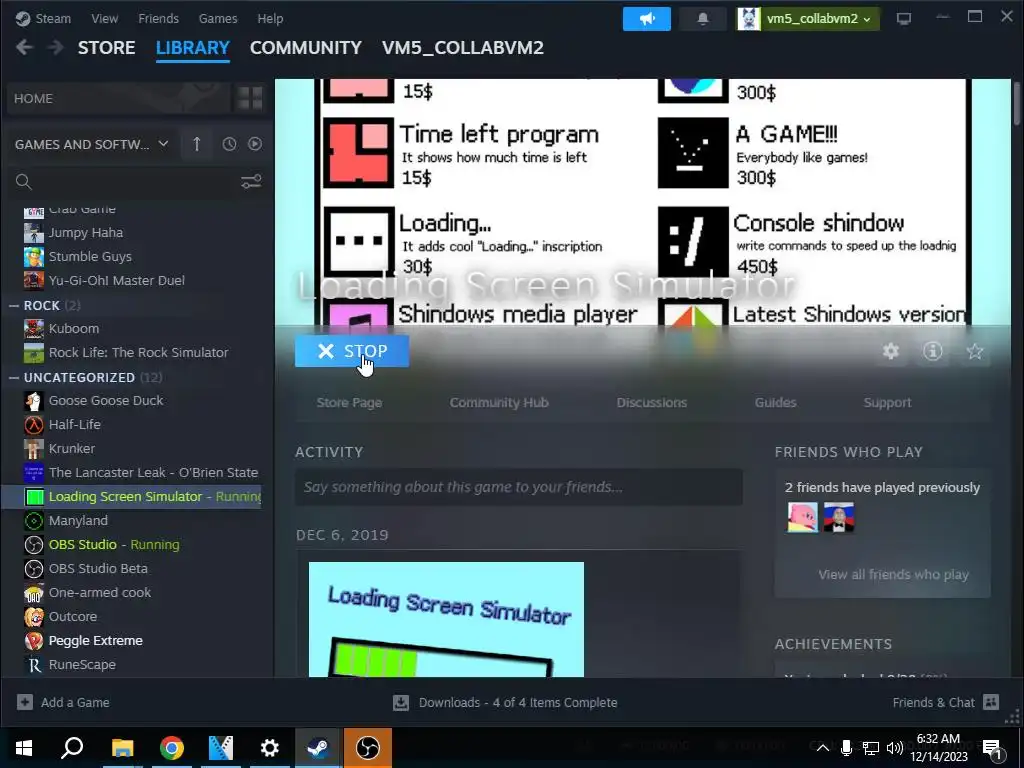Click the Steam announcements megaphone icon
This screenshot has width=1024, height=768.
[x=647, y=19]
